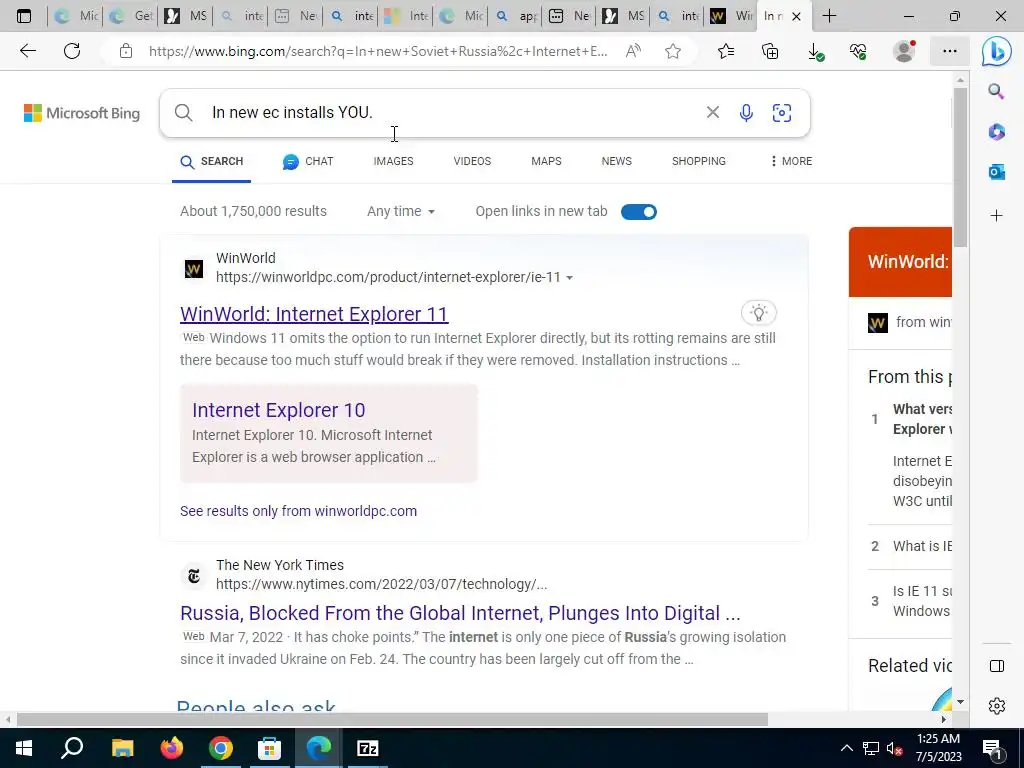Open File Explorer from taskbar
The width and height of the screenshot is (1024, 768).
click(x=122, y=748)
